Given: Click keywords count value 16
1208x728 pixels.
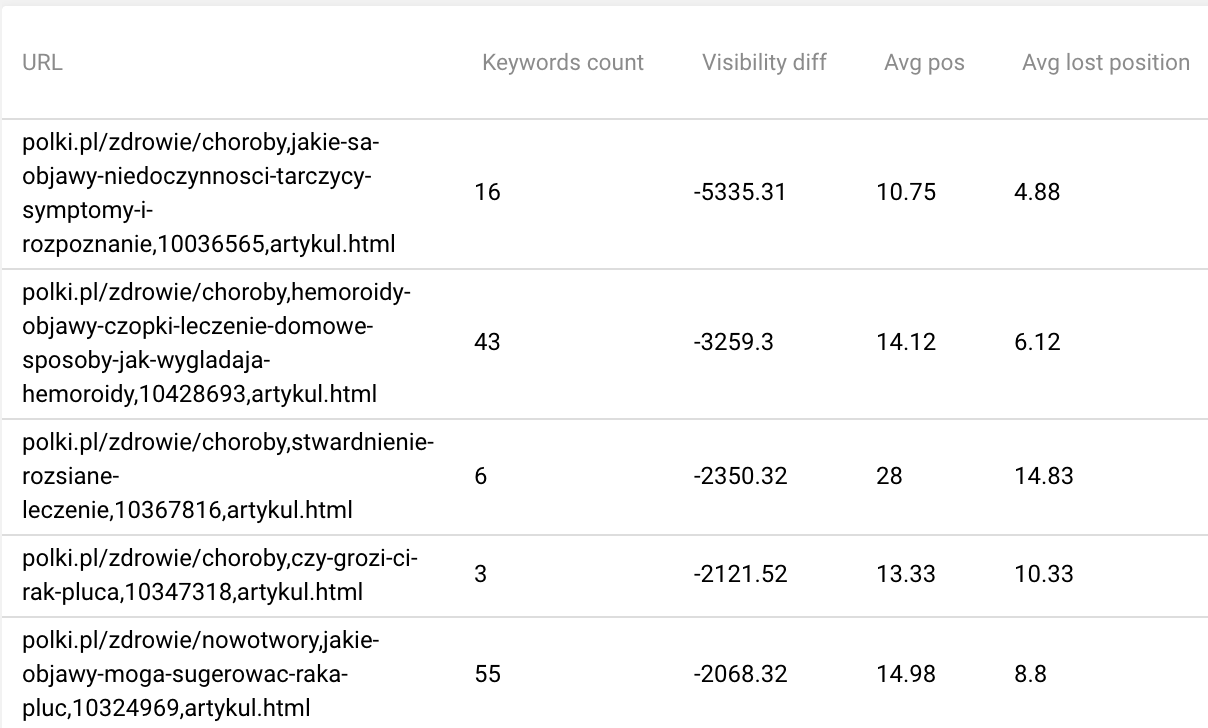Looking at the screenshot, I should pos(487,192).
